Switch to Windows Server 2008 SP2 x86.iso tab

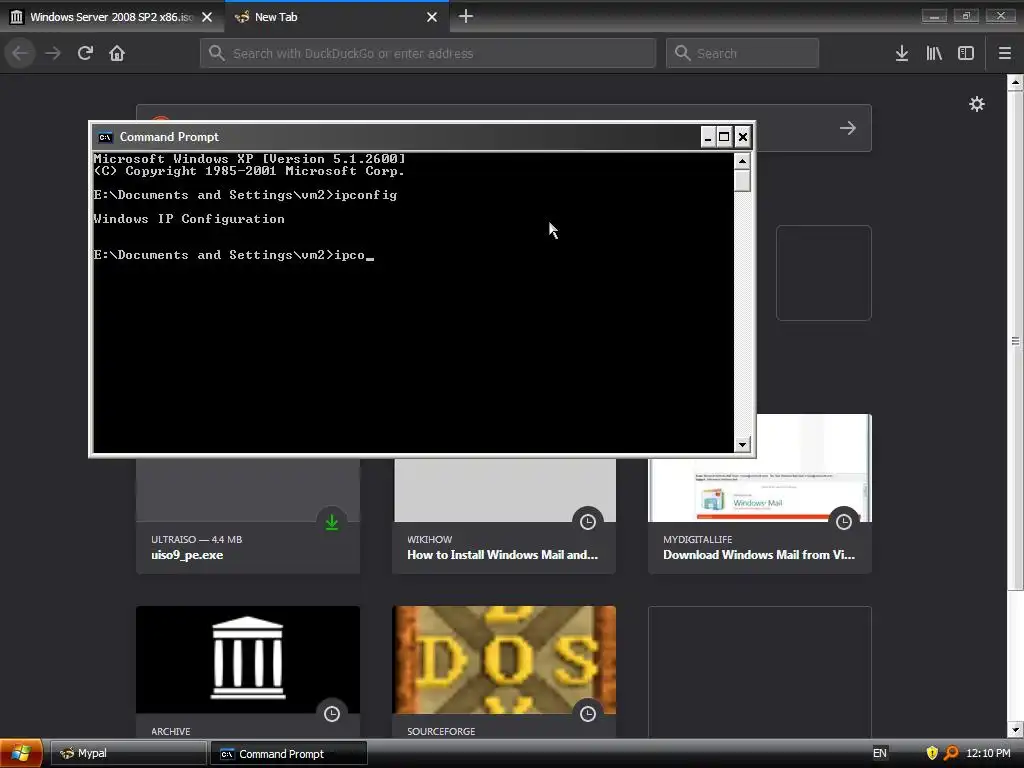point(111,17)
